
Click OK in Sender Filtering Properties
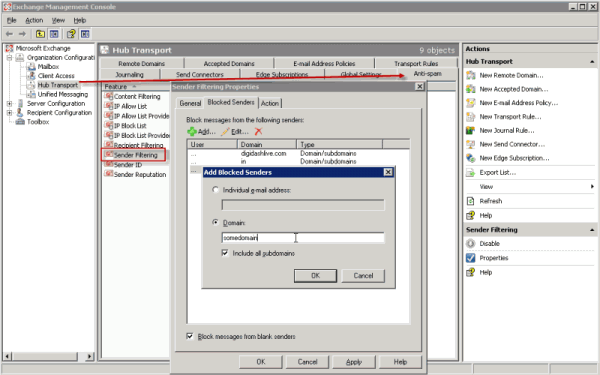(261, 362)
